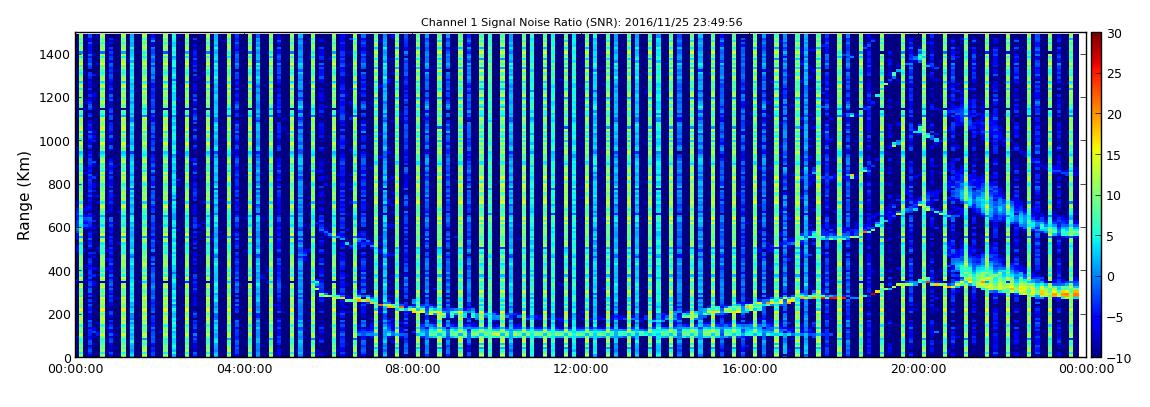Click the colorbar 30 label

click(1115, 34)
